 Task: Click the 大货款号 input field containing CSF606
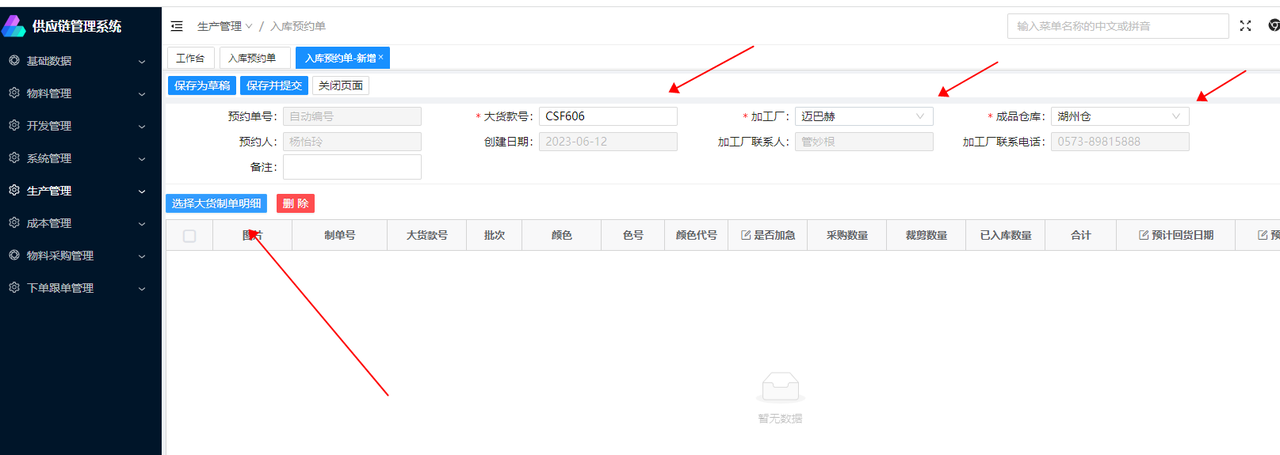[x=607, y=116]
